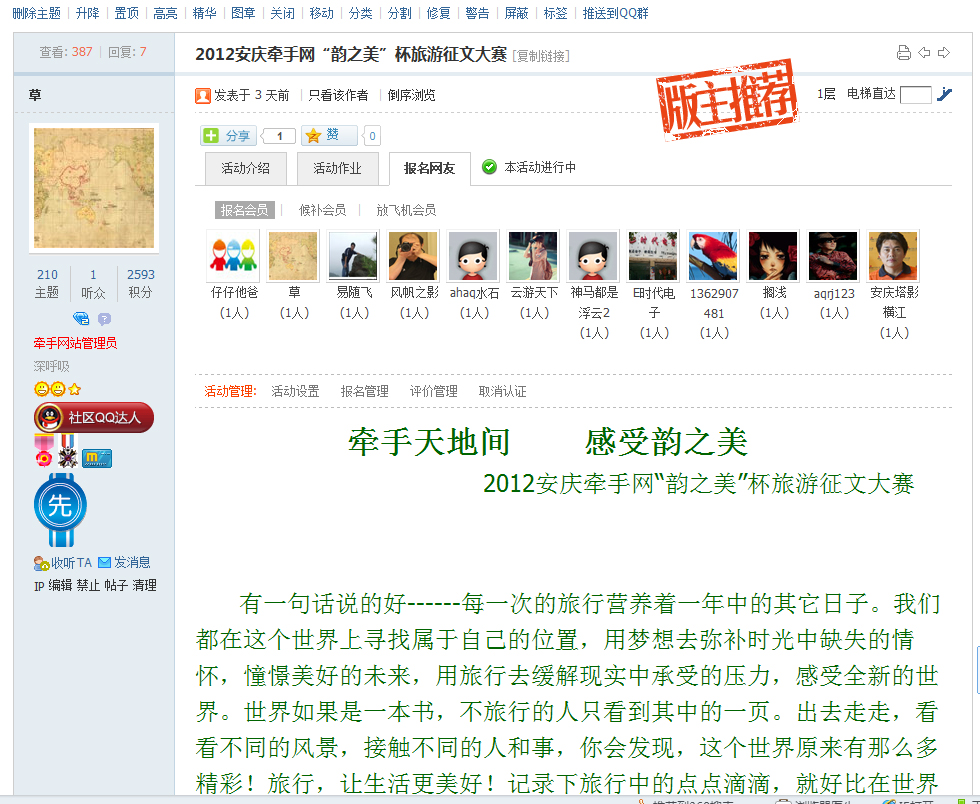Image resolution: width=980 pixels, height=804 pixels.
Task: Click the print icon beside the title
Action: pyautogui.click(x=903, y=53)
